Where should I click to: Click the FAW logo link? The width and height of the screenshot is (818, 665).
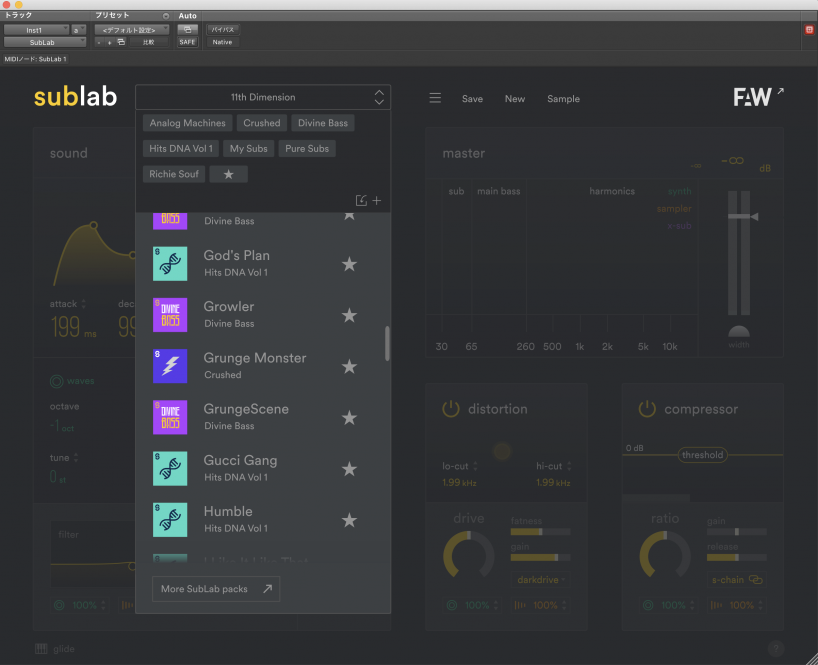click(758, 97)
